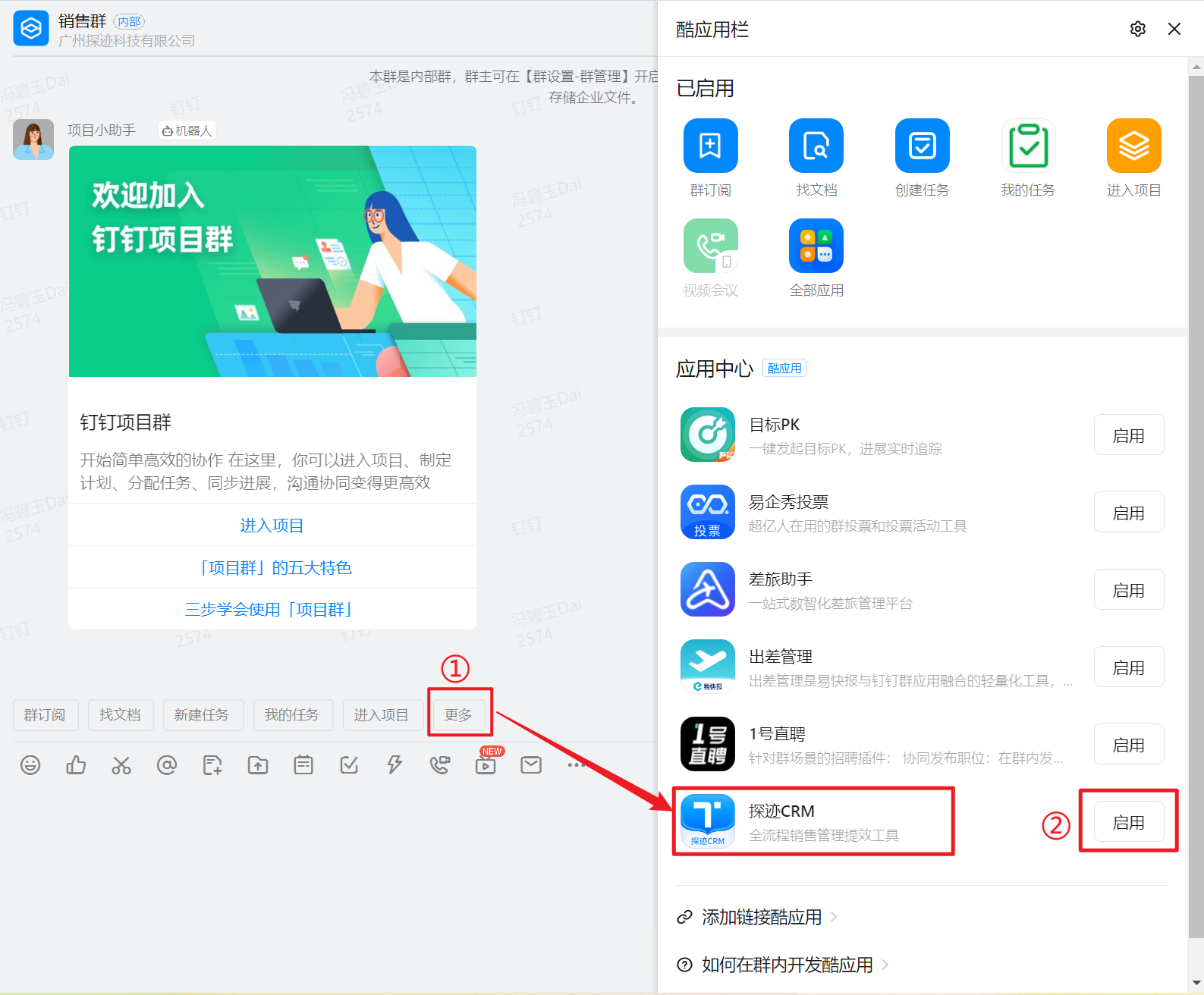Click the @ mention icon
This screenshot has width=1204, height=995.
click(x=167, y=765)
